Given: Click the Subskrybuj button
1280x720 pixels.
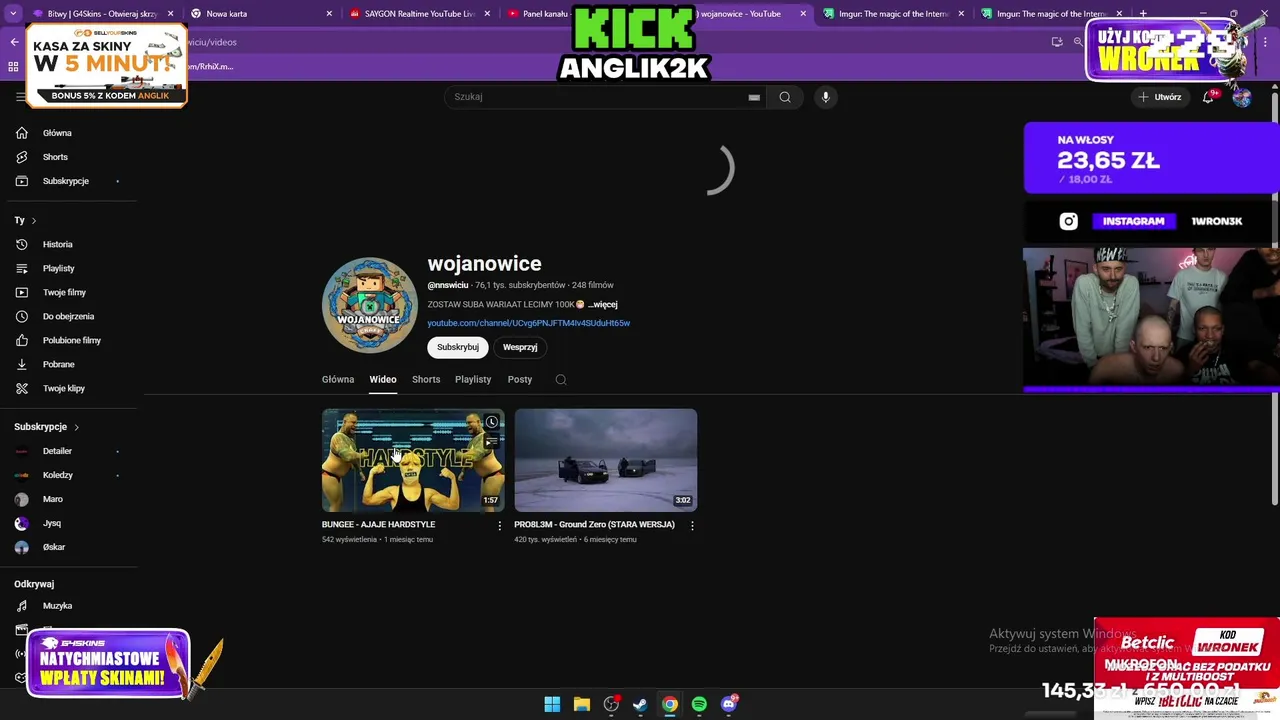Looking at the screenshot, I should [x=458, y=347].
